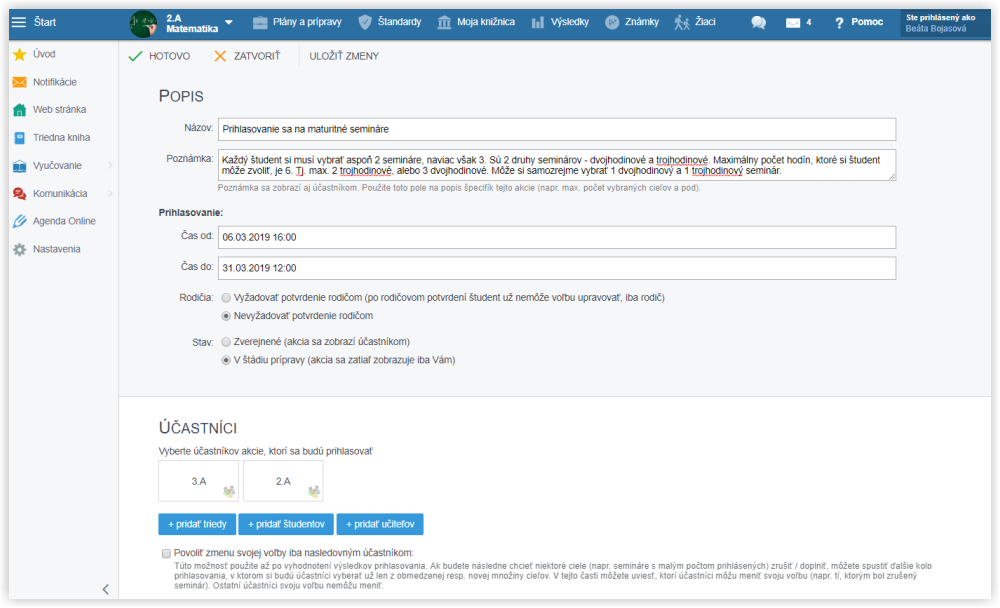The width and height of the screenshot is (1000, 608).
Task: Click the Čas do date field
Action: (557, 269)
